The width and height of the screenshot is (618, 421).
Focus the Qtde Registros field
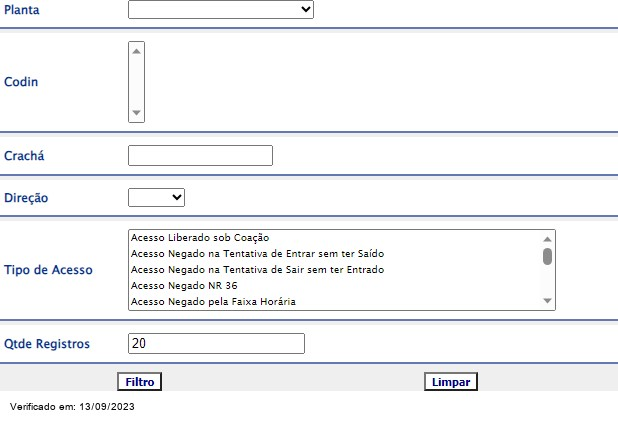216,343
